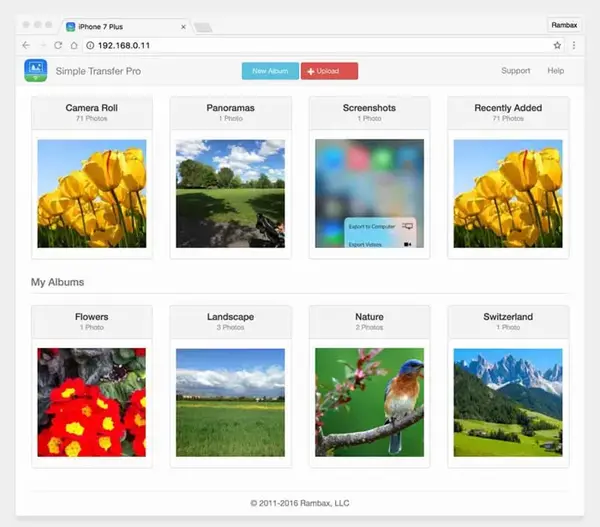
Task: Open Camera Roll tulip thumbnail
Action: point(92,194)
